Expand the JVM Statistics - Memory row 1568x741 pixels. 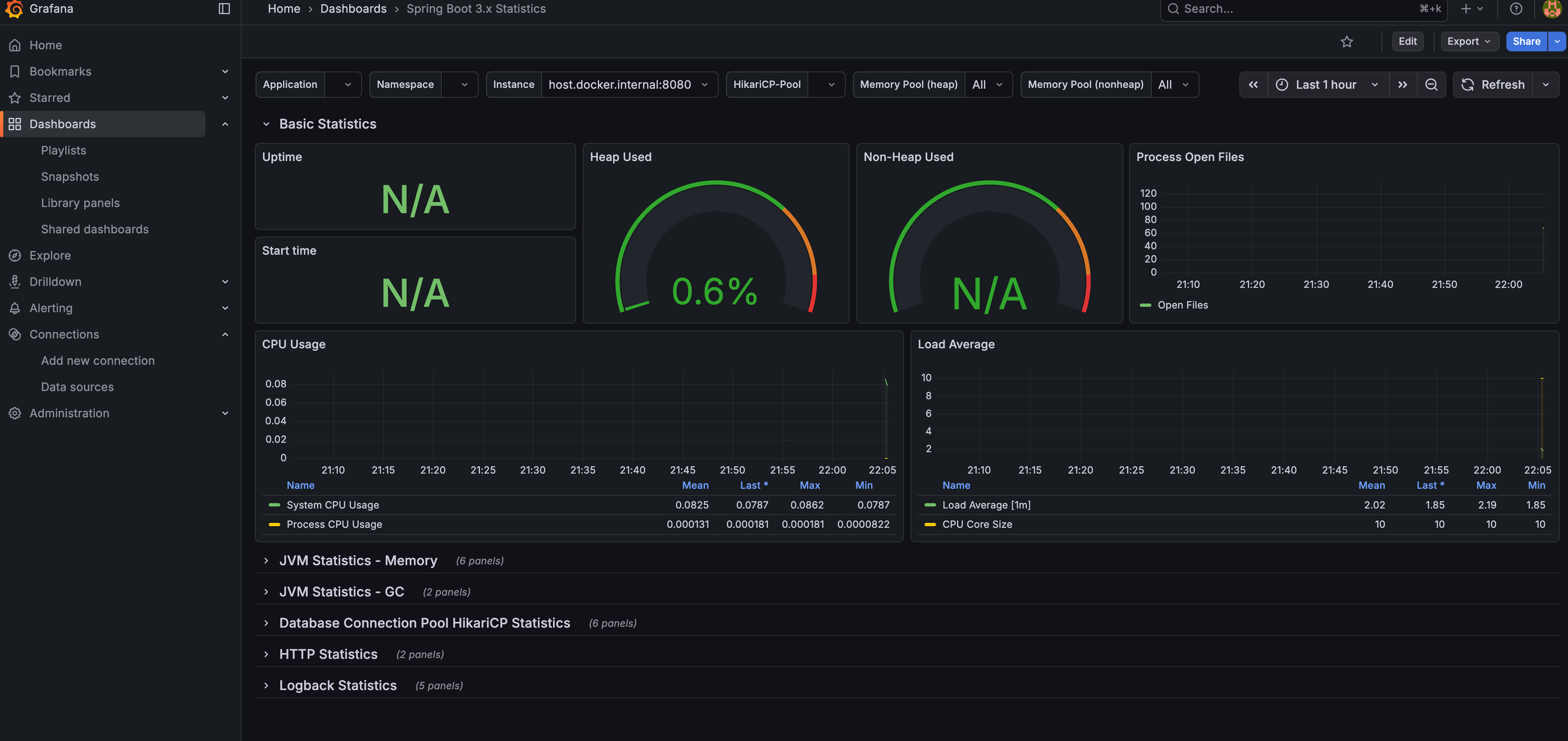tap(358, 561)
